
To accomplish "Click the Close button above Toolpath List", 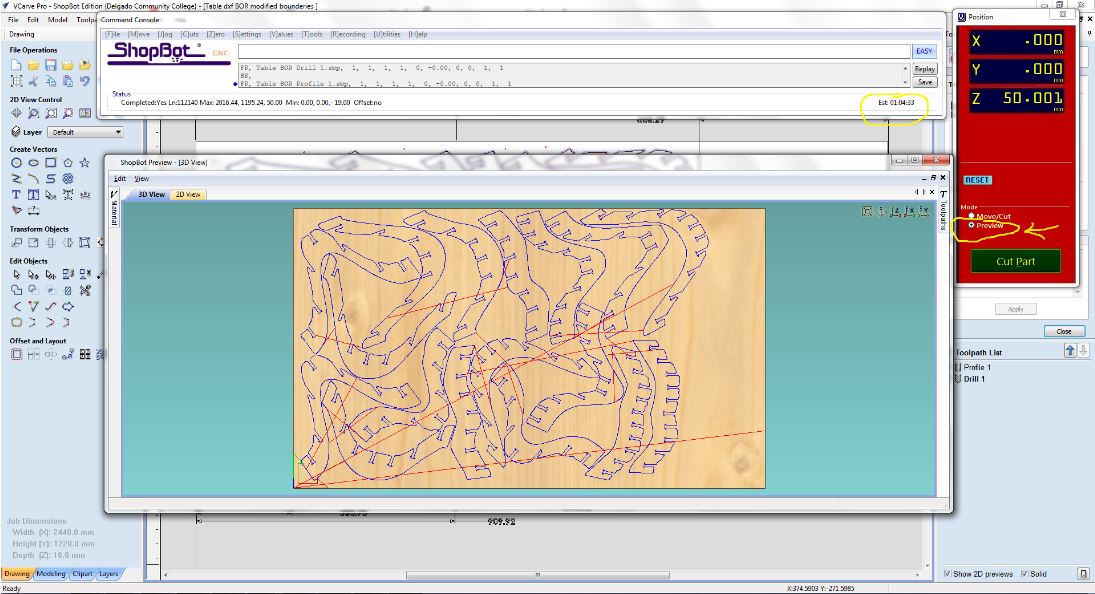I will coord(1064,332).
